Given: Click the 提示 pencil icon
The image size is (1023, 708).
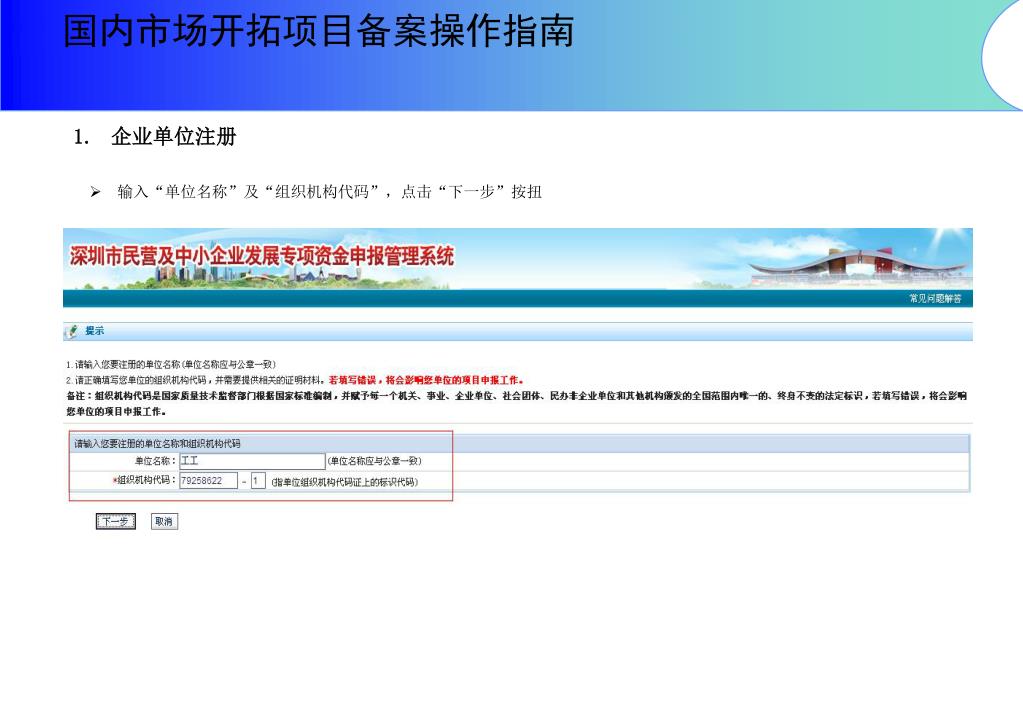Looking at the screenshot, I should (x=72, y=331).
